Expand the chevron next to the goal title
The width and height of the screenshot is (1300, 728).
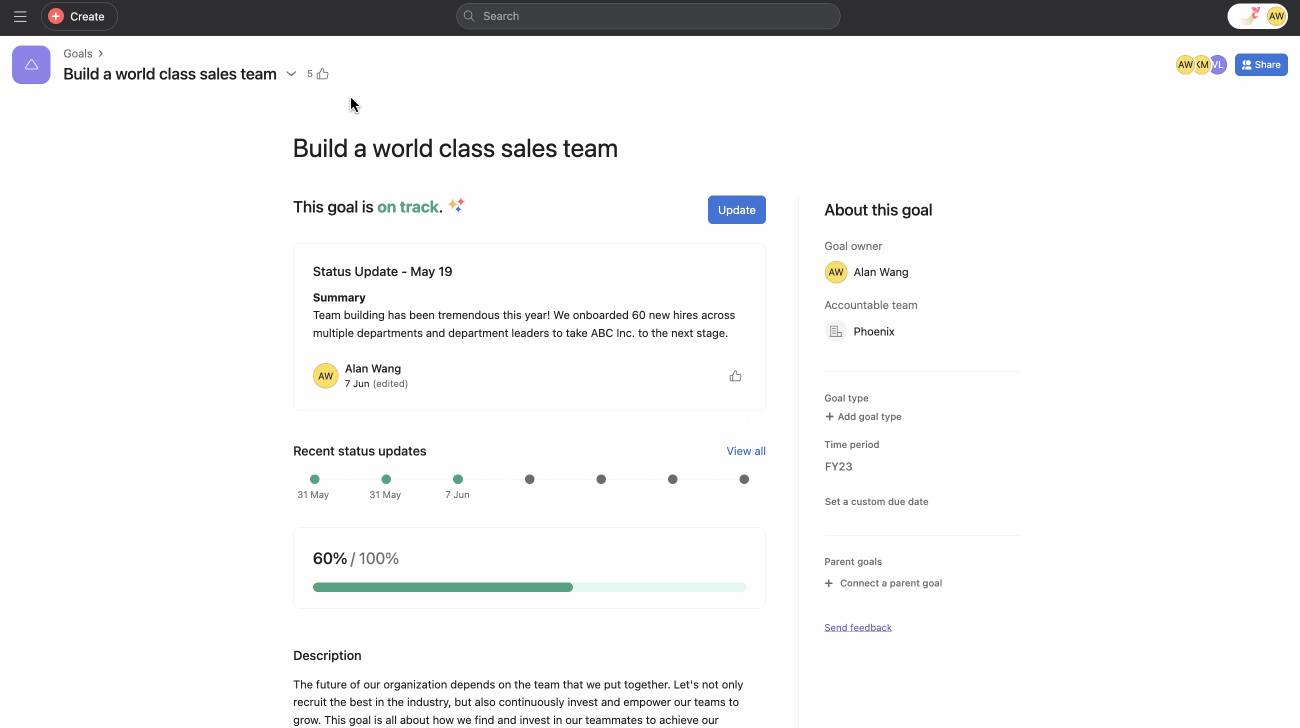[291, 74]
